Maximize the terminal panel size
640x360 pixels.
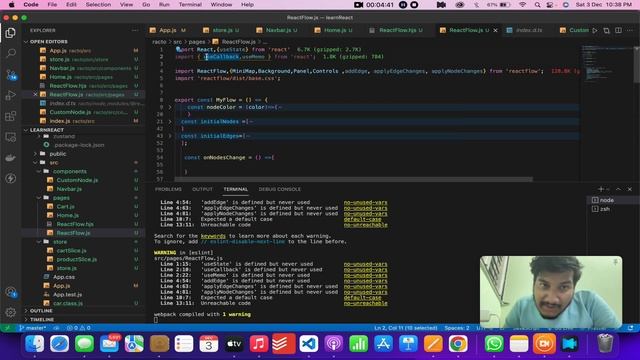[618, 189]
